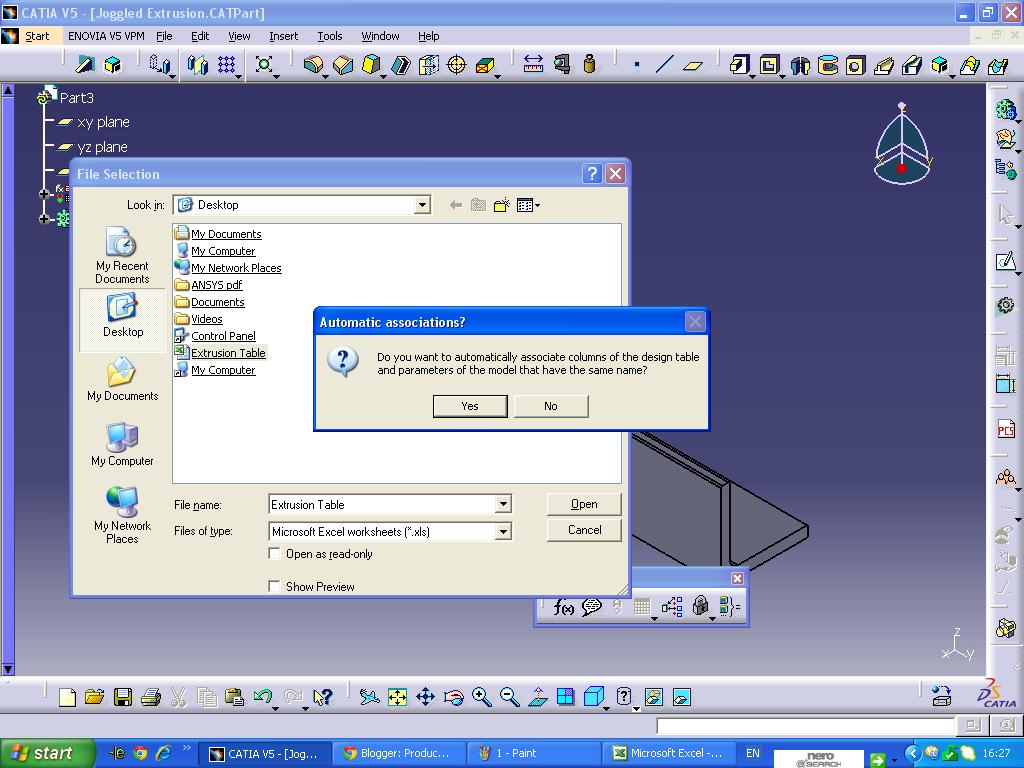The height and width of the screenshot is (768, 1024).
Task: Activate the Pan tool
Action: point(424,697)
